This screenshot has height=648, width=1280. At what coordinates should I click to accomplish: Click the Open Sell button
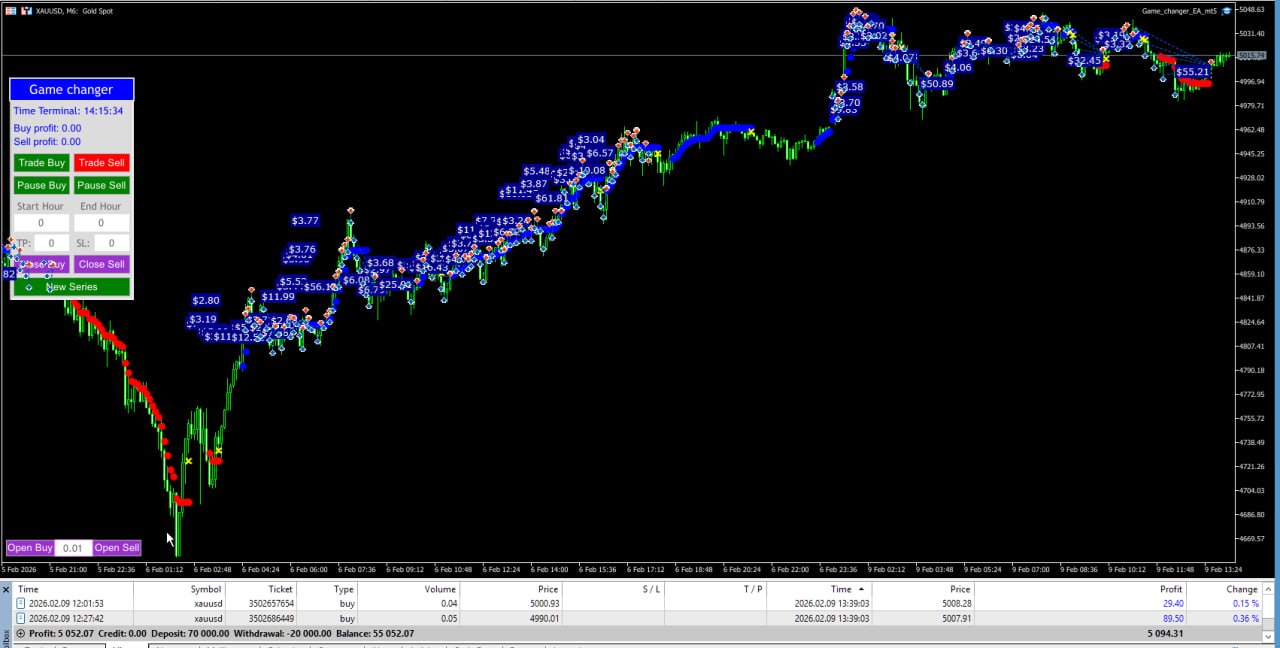tap(117, 548)
